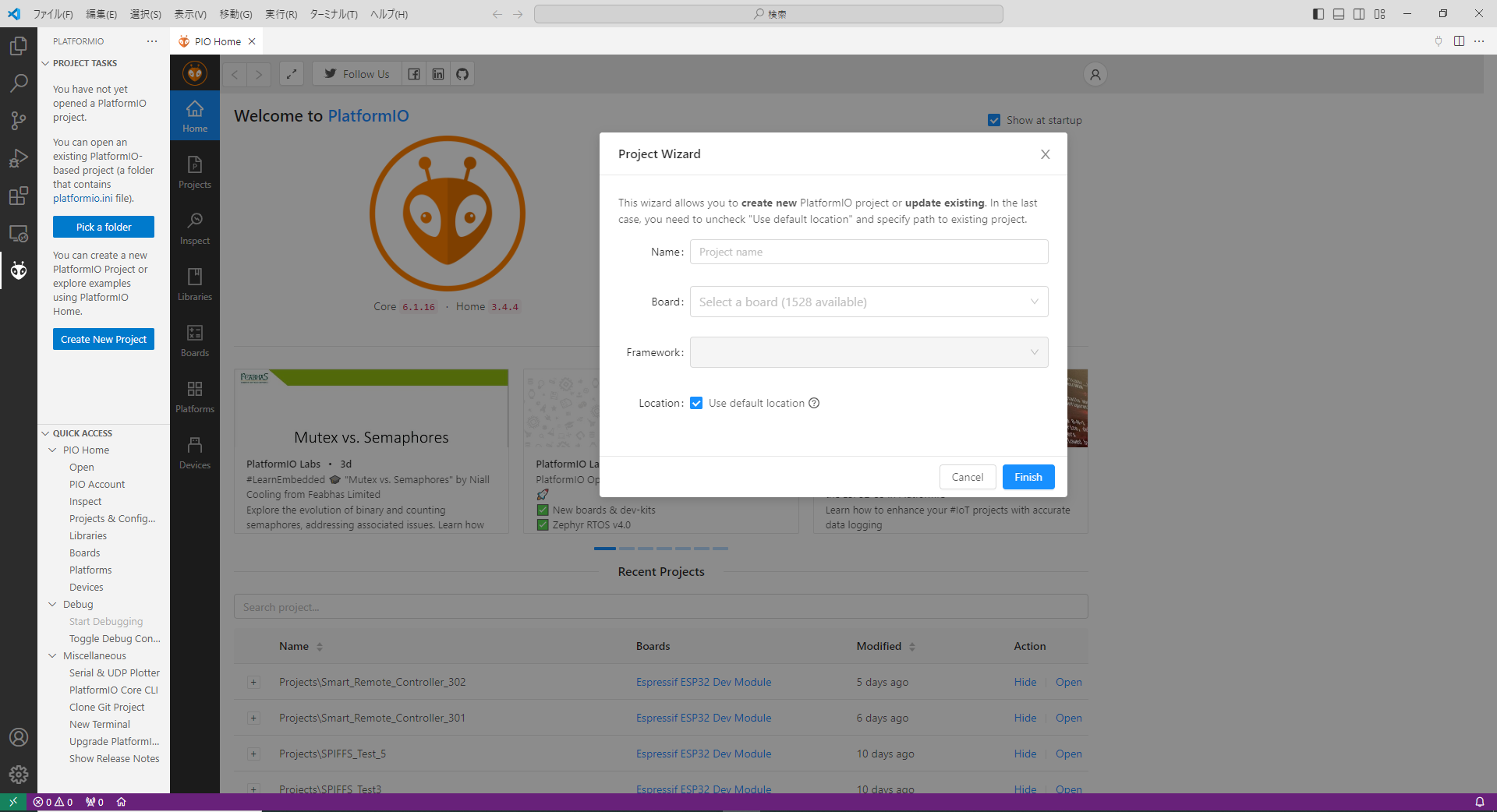The image size is (1497, 812).
Task: Open the Source Control view icon
Action: click(19, 120)
